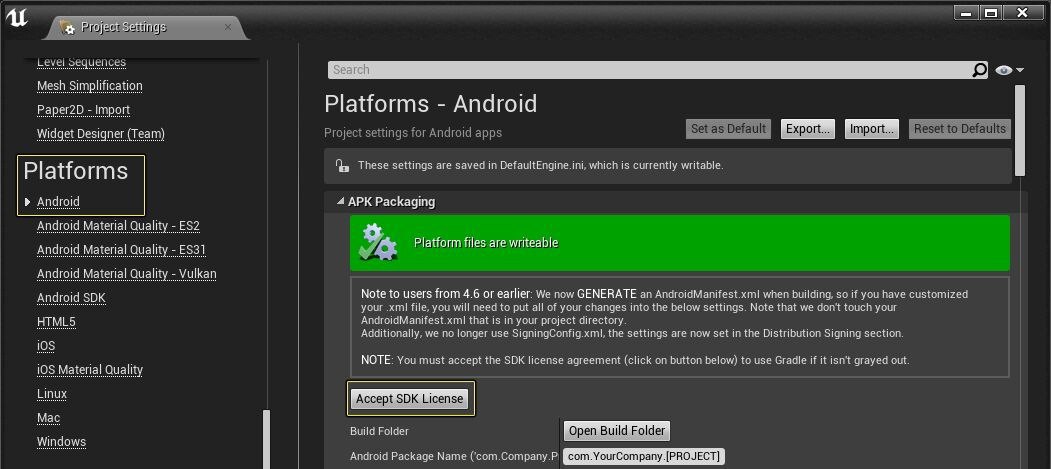The width and height of the screenshot is (1051, 469).
Task: Open Linux platform settings
Action: point(52,394)
